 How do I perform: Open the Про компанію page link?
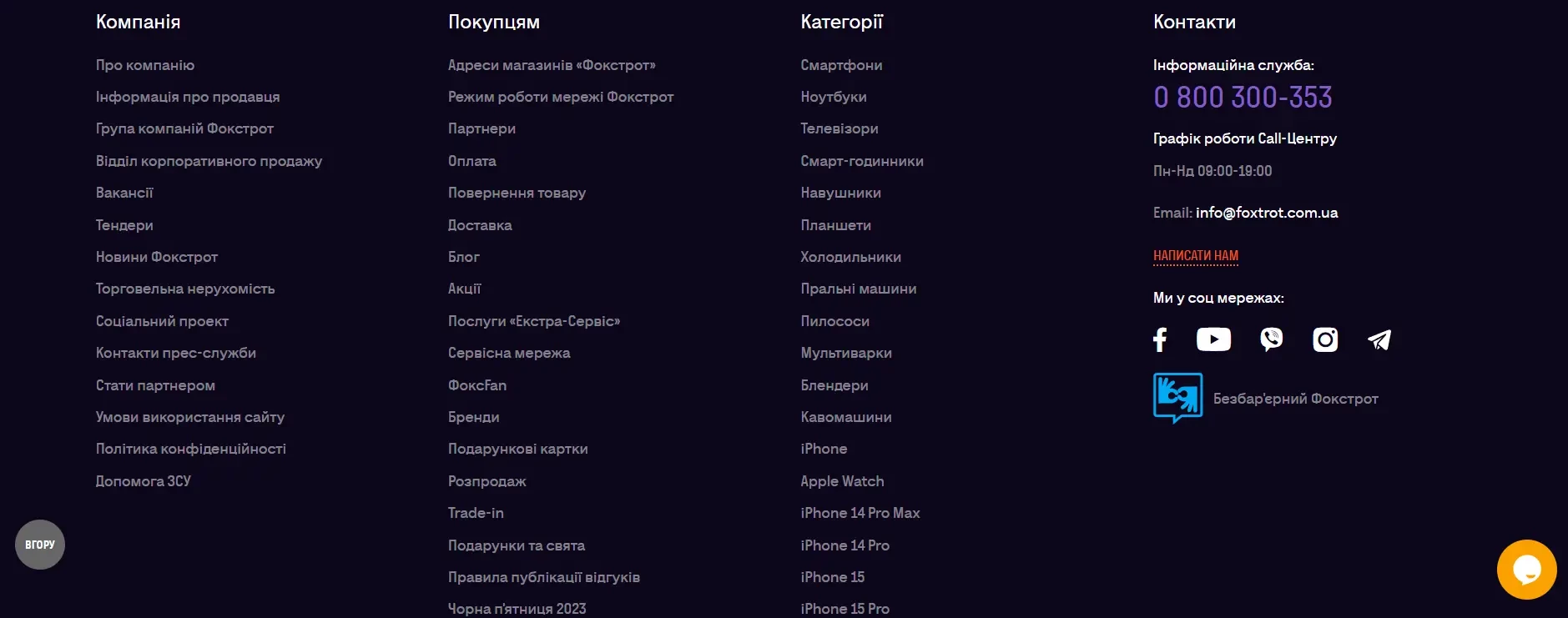click(145, 65)
